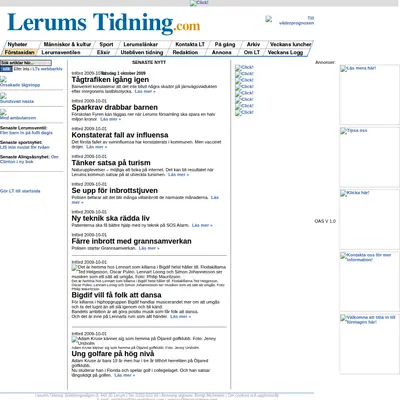The width and height of the screenshot is (400, 400).
Task: Click the Lerums Tidning.com logo
Action: tap(104, 23)
